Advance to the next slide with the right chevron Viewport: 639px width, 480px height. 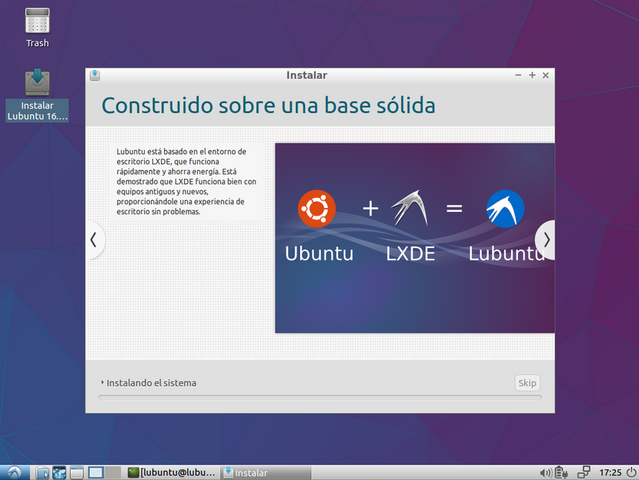[x=546, y=240]
